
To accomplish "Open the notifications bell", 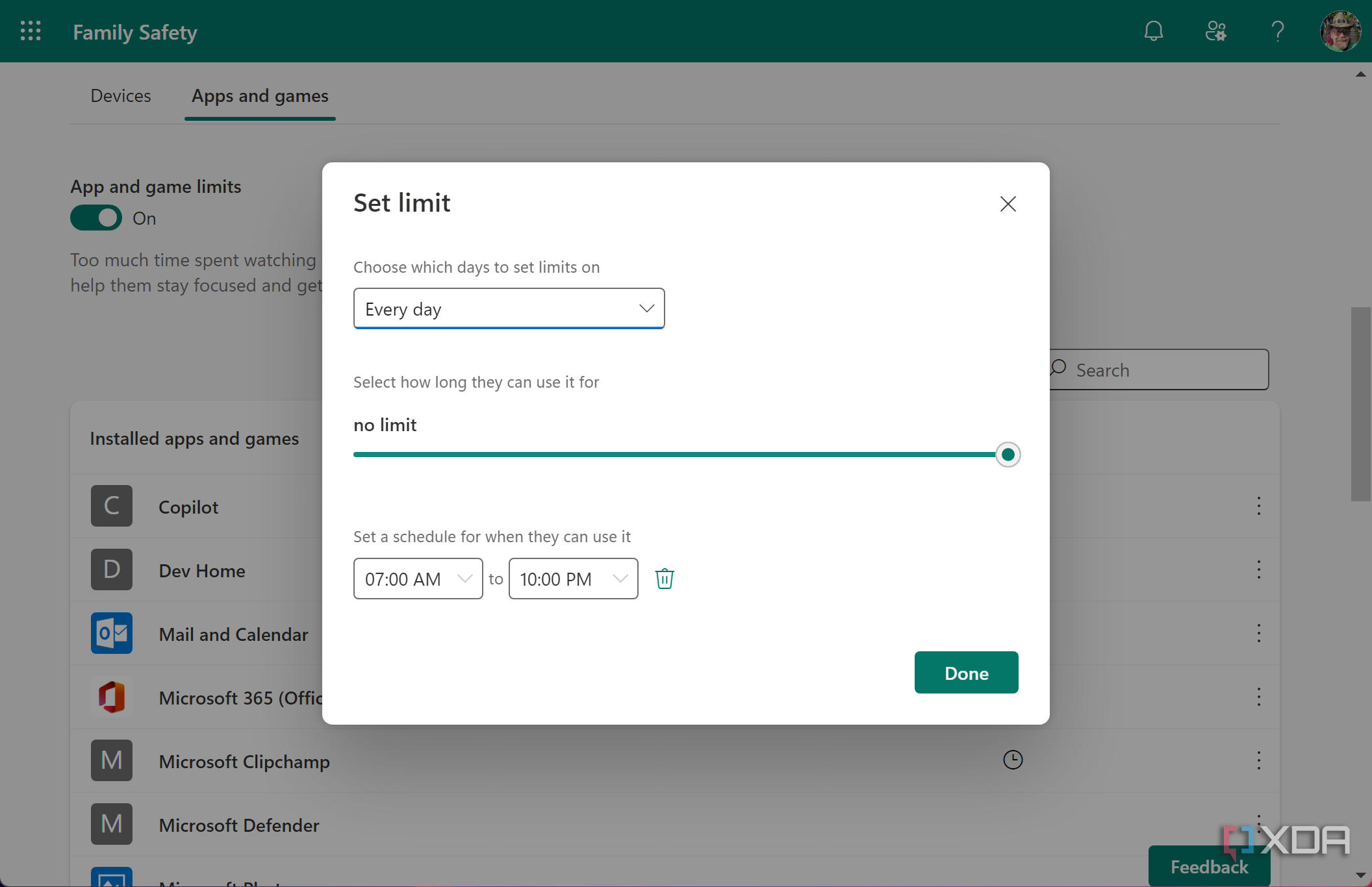I will point(1154,31).
